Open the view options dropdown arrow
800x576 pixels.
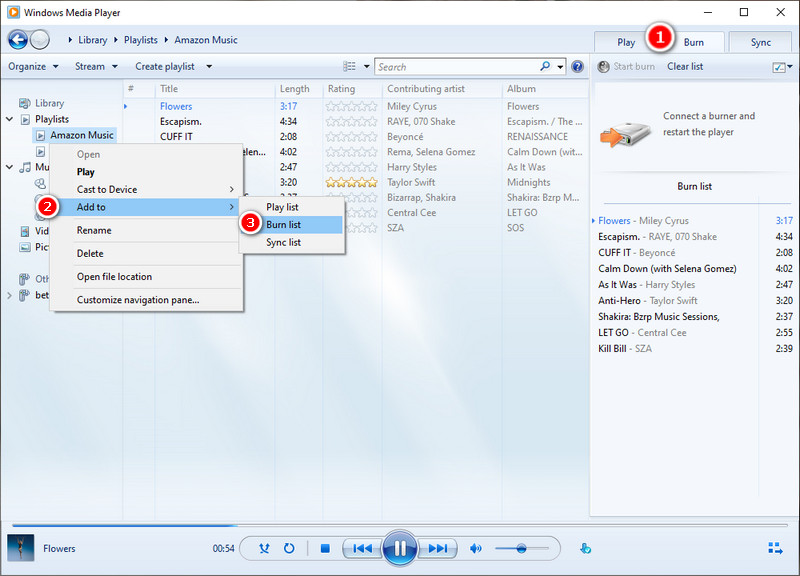click(x=366, y=66)
